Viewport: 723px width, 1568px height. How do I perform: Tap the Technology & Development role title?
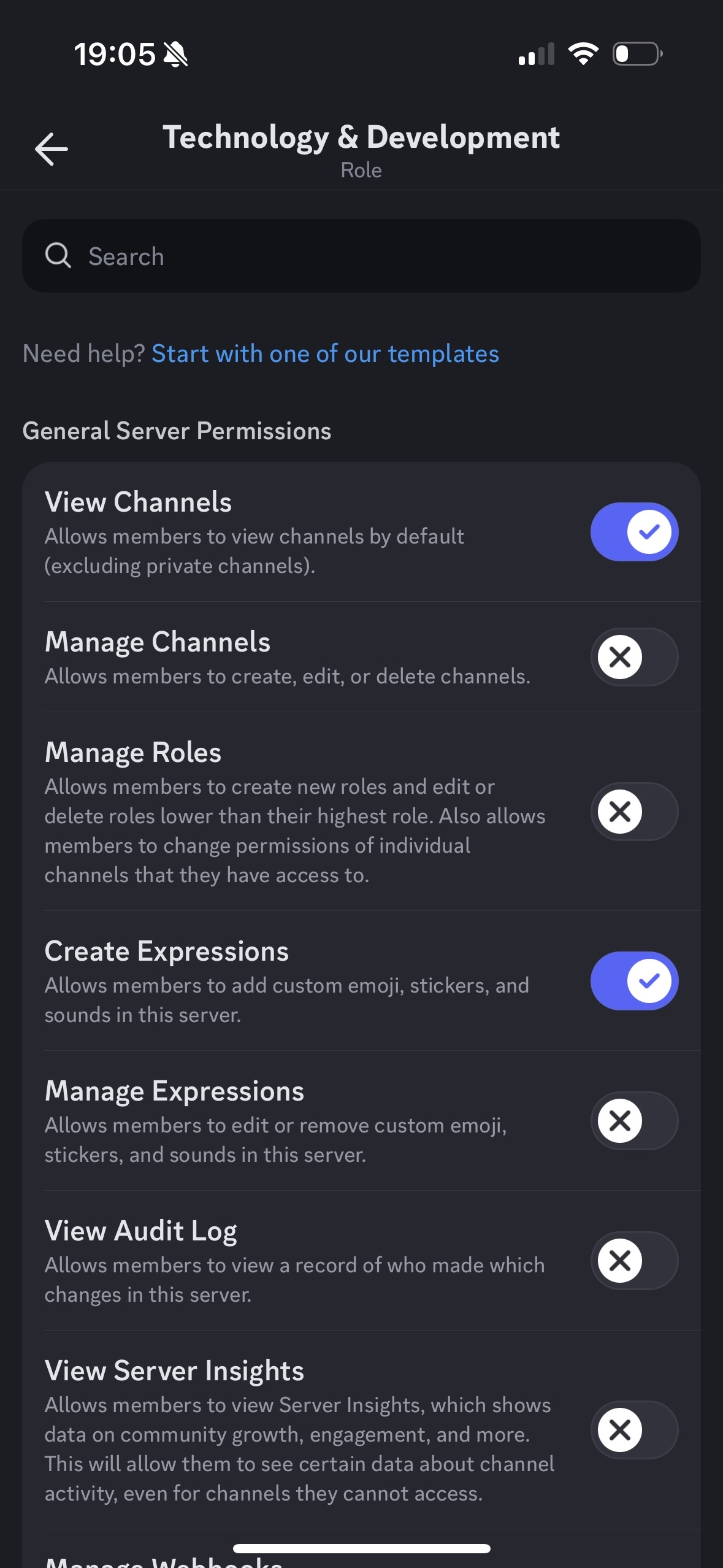(x=361, y=137)
